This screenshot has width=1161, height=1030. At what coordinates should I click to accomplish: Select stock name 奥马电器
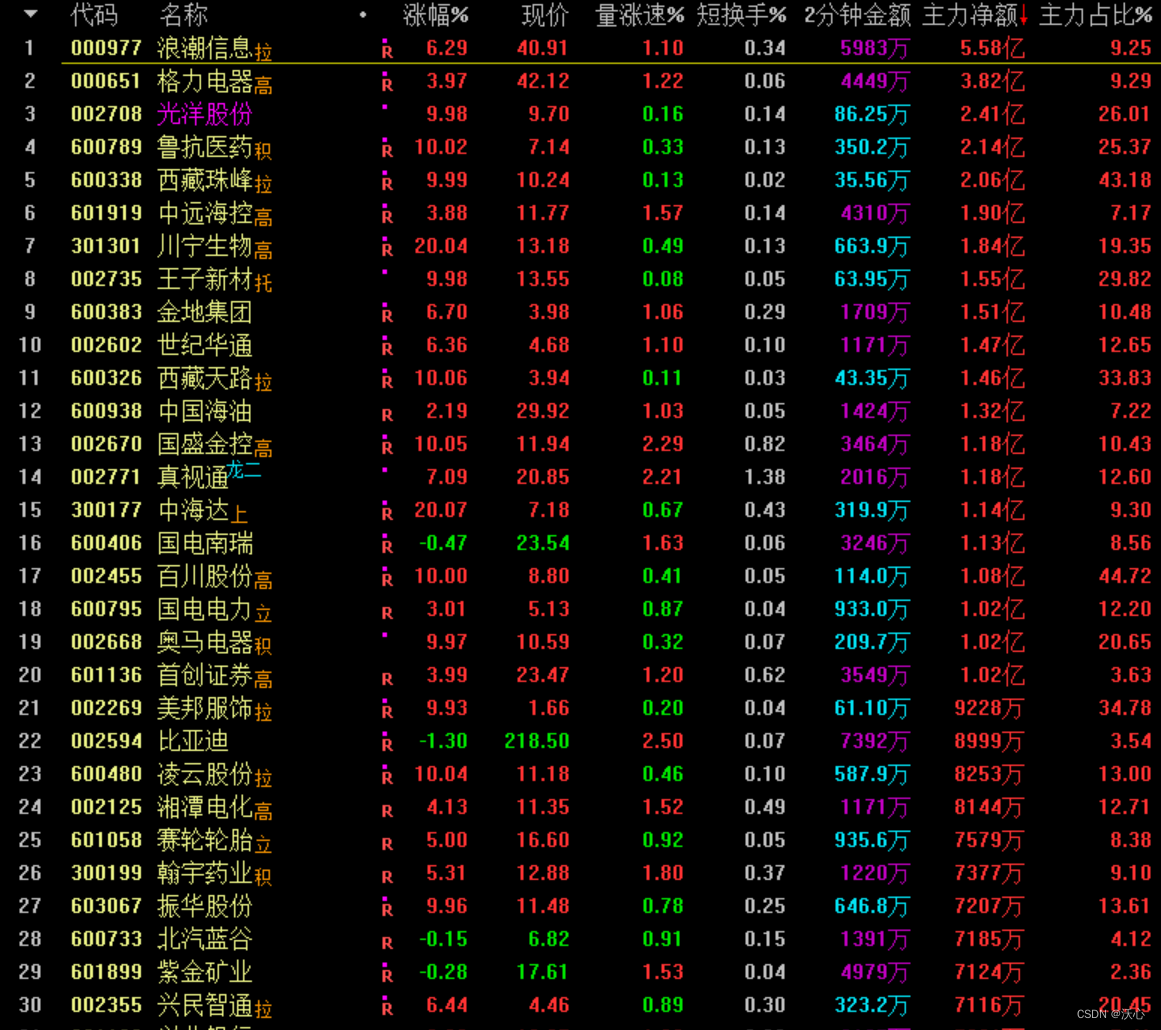204,642
